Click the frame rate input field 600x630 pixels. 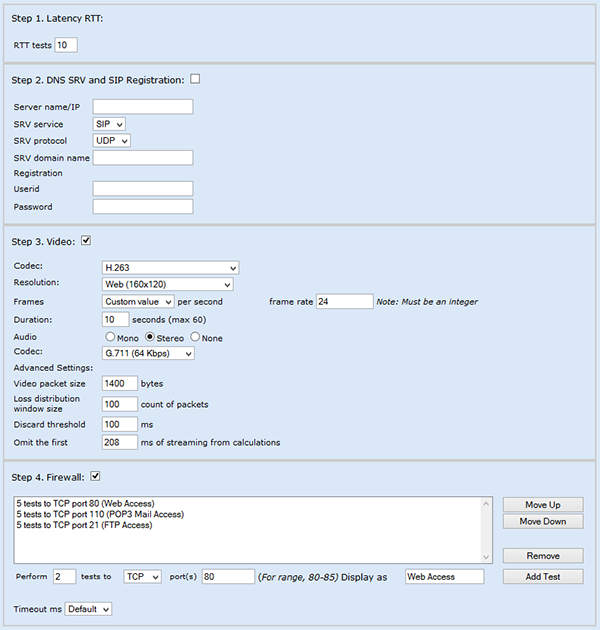345,301
